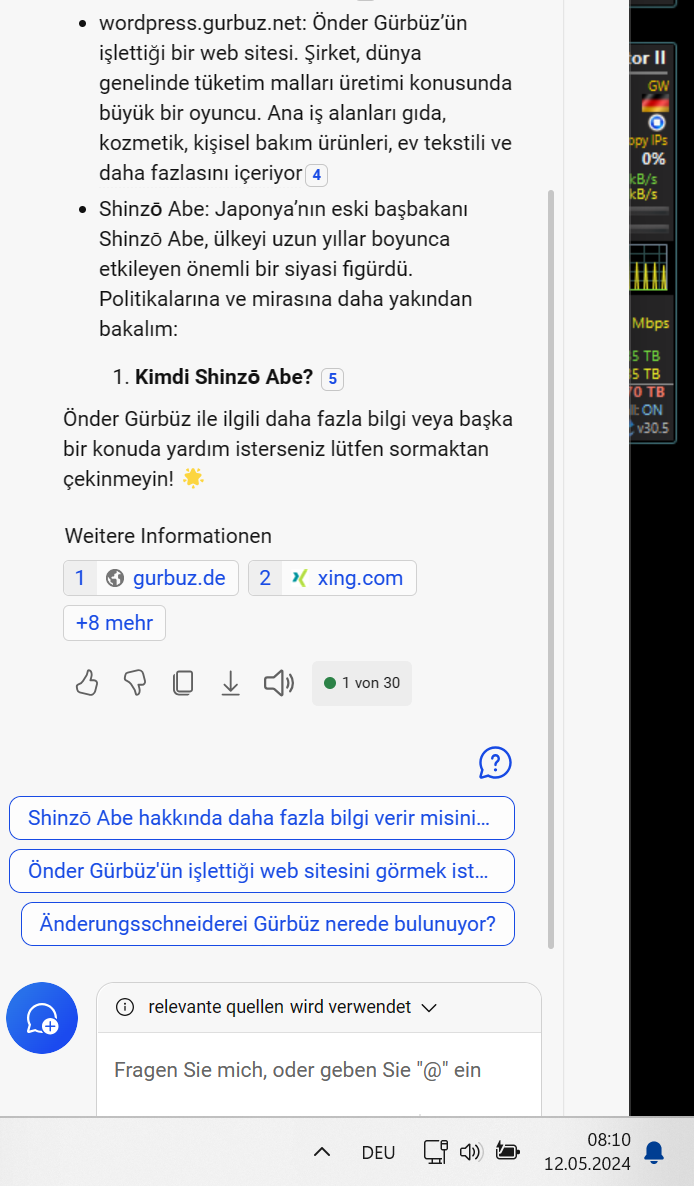Click the battery icon in the taskbar

[x=507, y=1151]
